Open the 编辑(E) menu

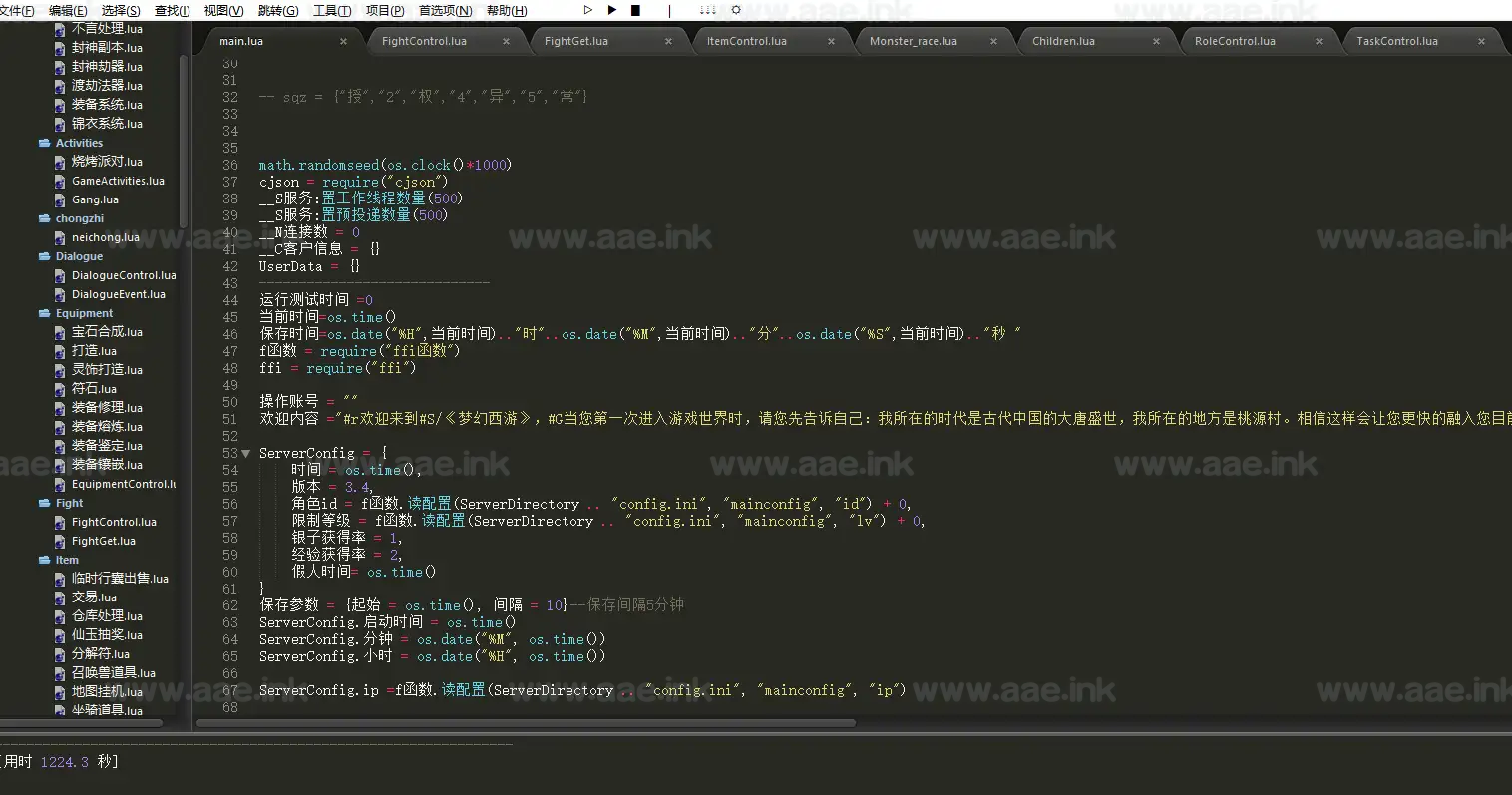pyautogui.click(x=68, y=11)
